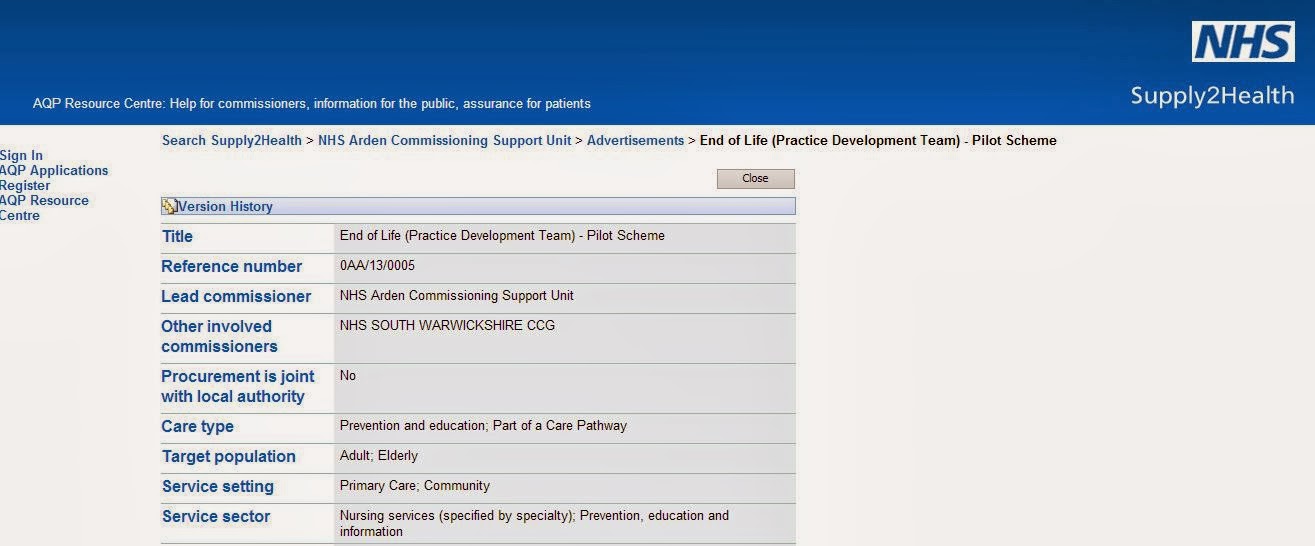Select Prevention and education care type value

click(x=483, y=426)
